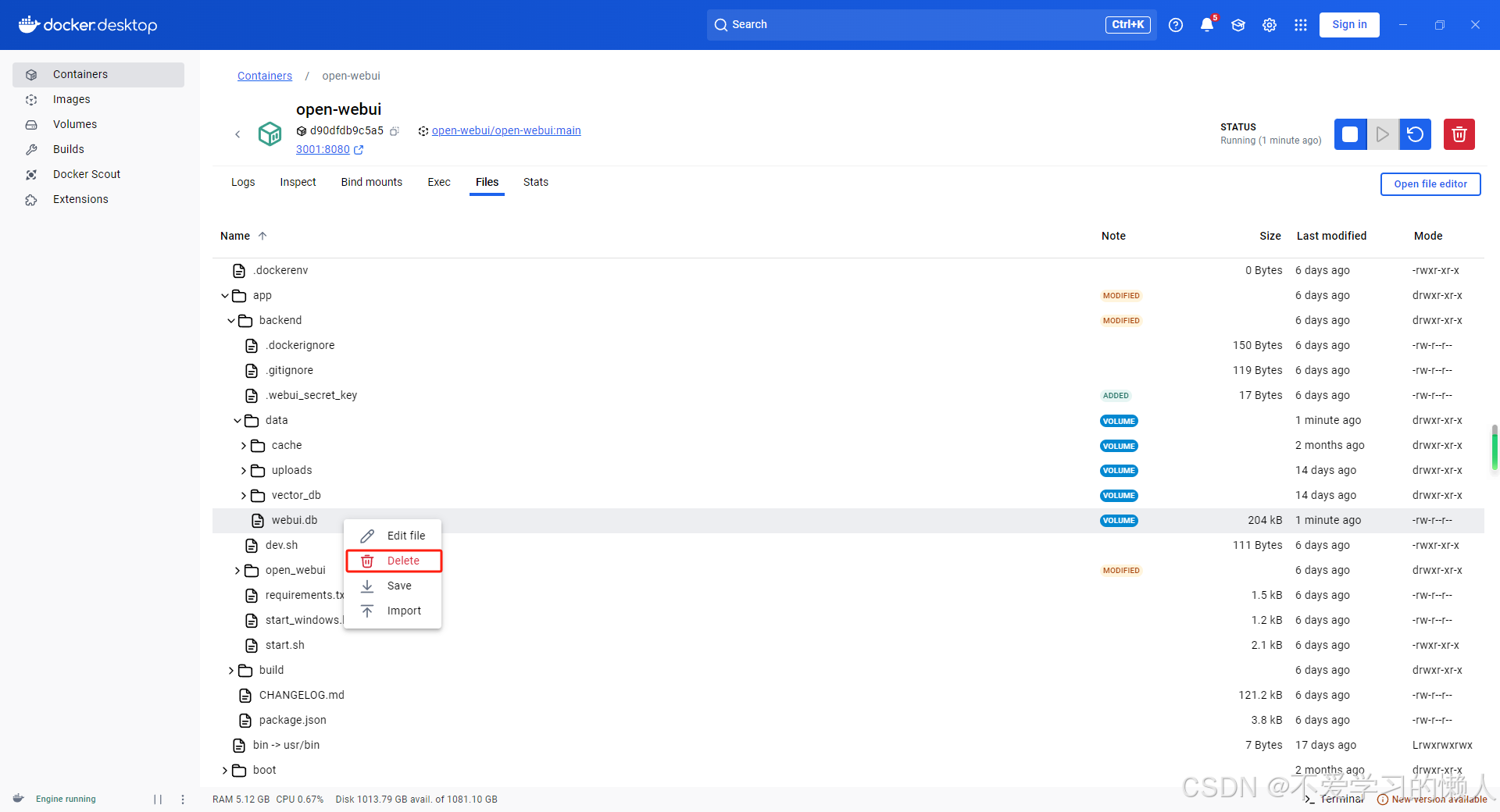Open Extensions from sidebar
The width and height of the screenshot is (1500, 812).
pos(98,199)
